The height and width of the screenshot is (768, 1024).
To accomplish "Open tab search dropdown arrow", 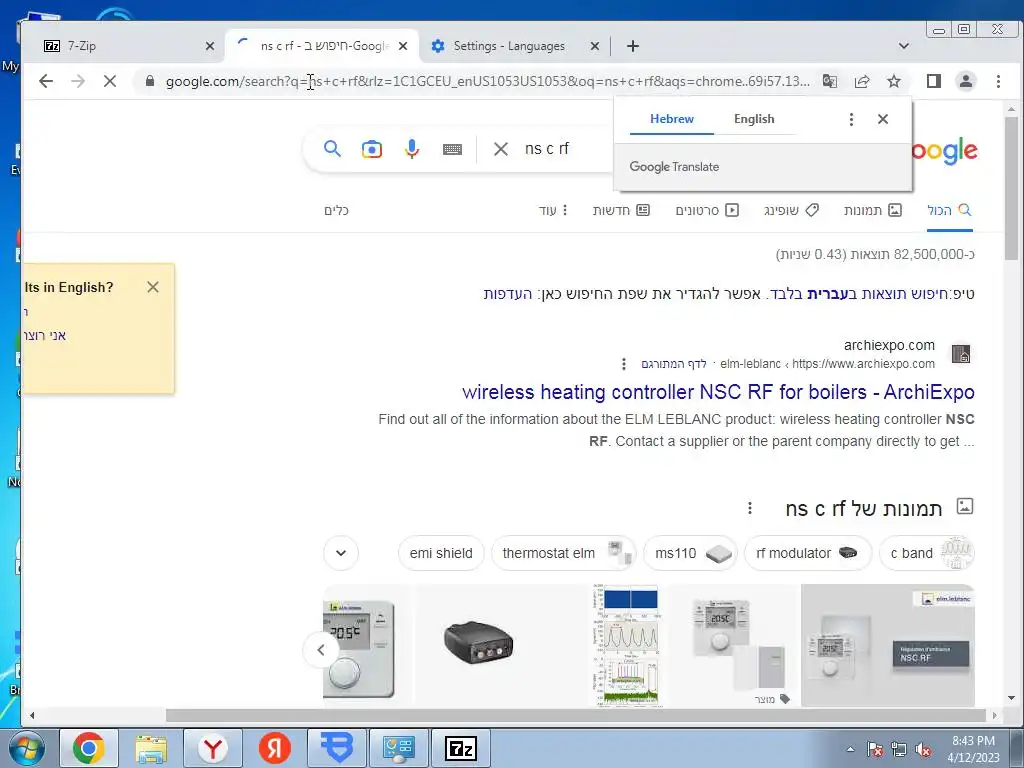I will [x=904, y=46].
